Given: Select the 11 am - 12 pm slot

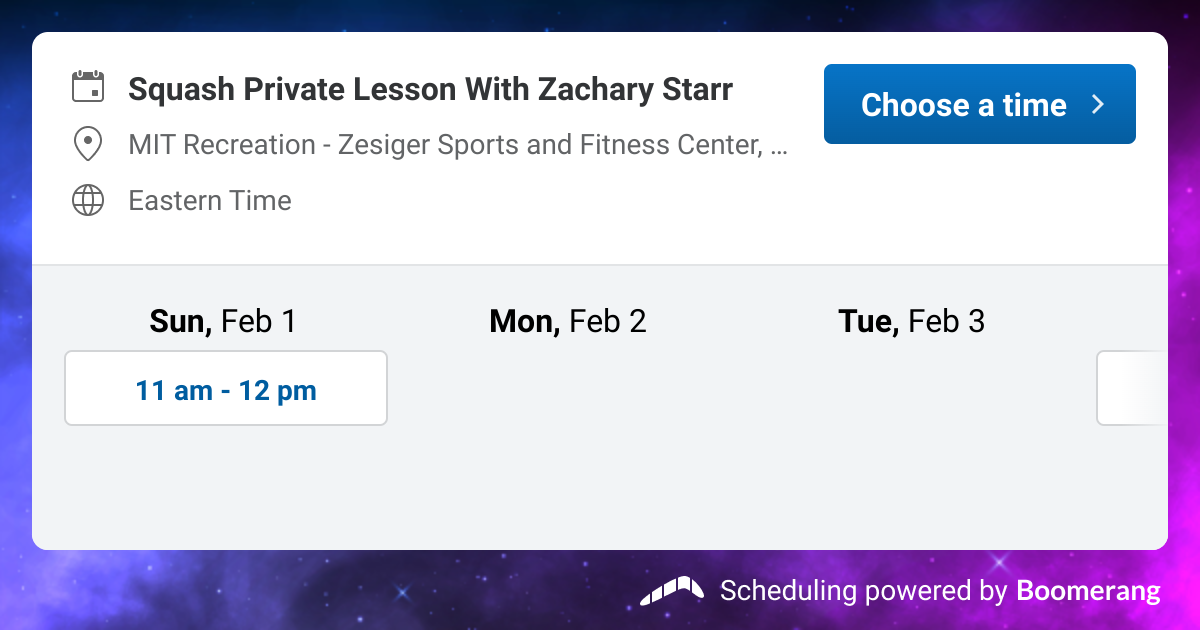Looking at the screenshot, I should pos(225,388).
